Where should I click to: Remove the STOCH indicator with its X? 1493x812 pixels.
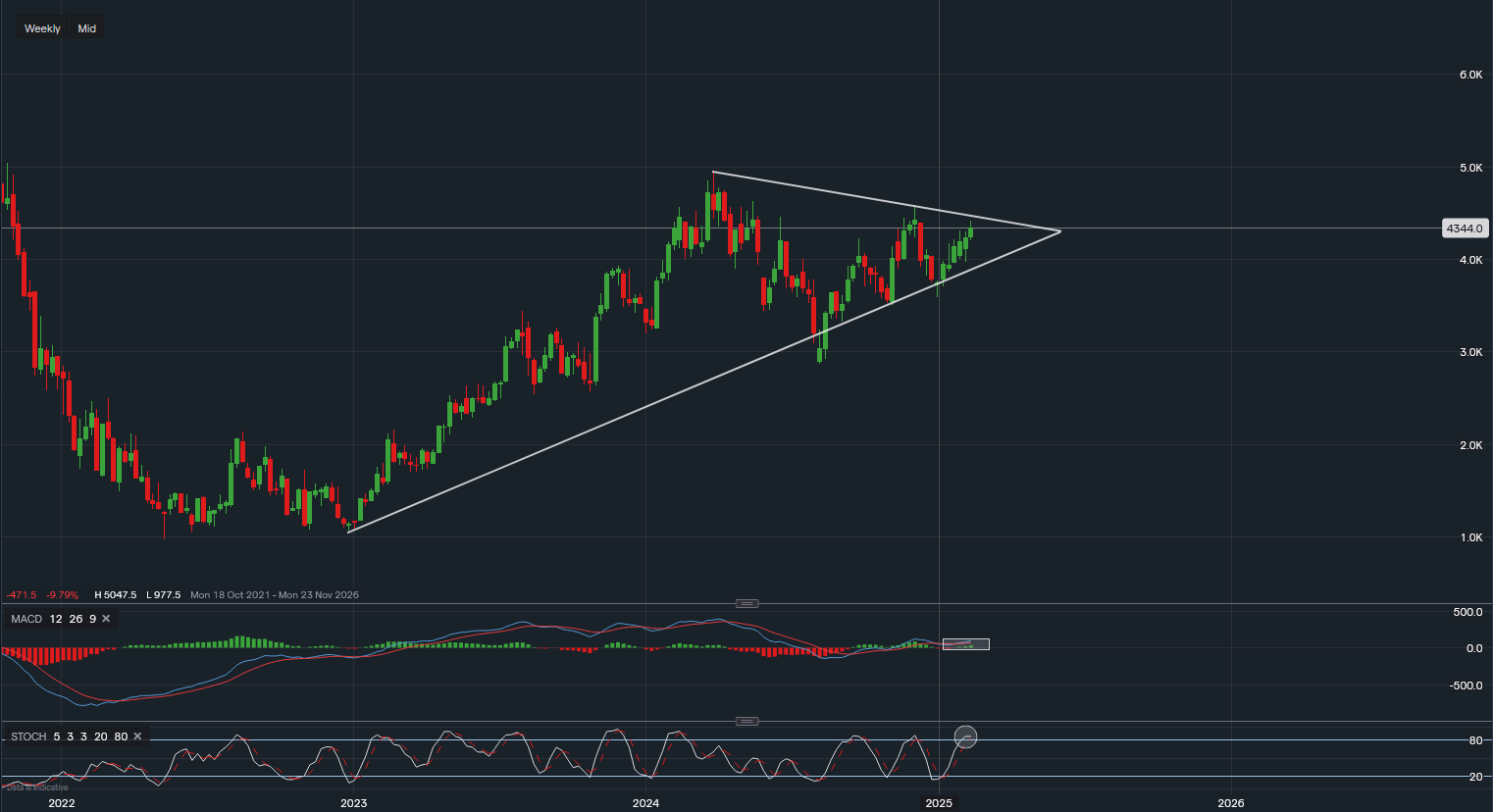coord(137,736)
